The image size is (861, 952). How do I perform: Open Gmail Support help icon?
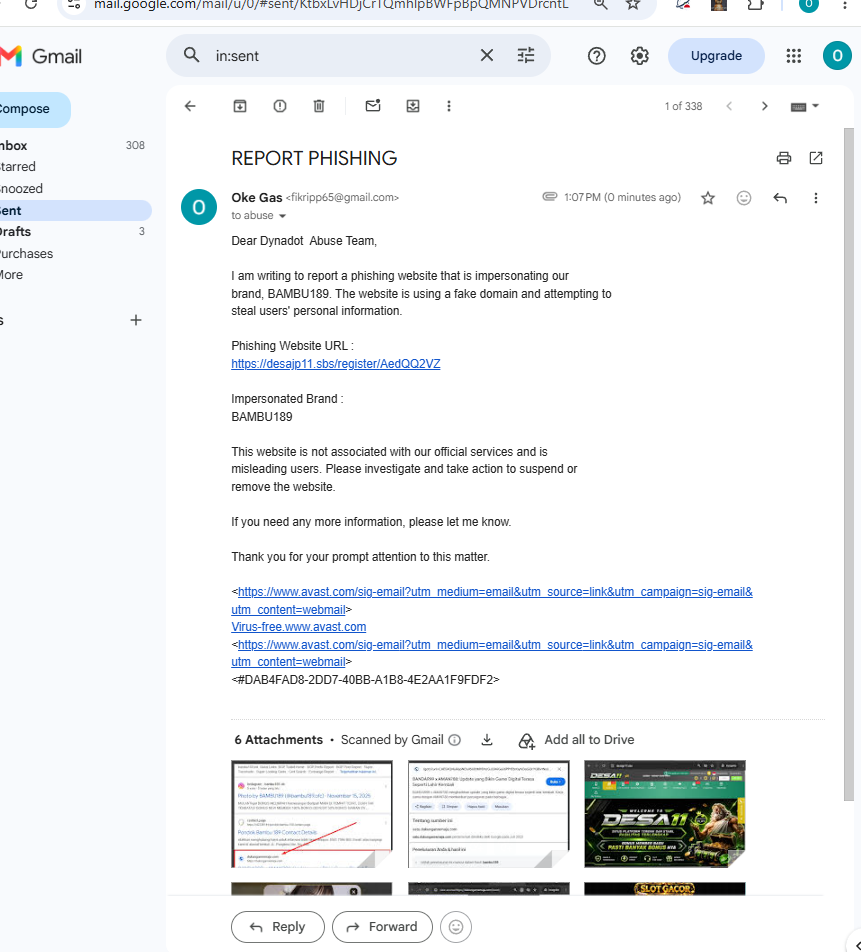[x=596, y=56]
